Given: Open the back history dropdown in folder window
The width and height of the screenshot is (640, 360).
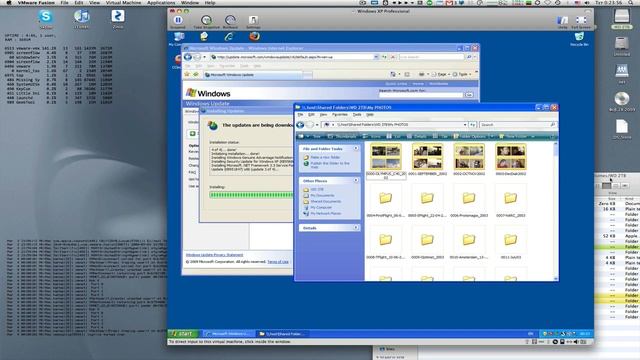Looking at the screenshot, I should pyautogui.click(x=317, y=124).
